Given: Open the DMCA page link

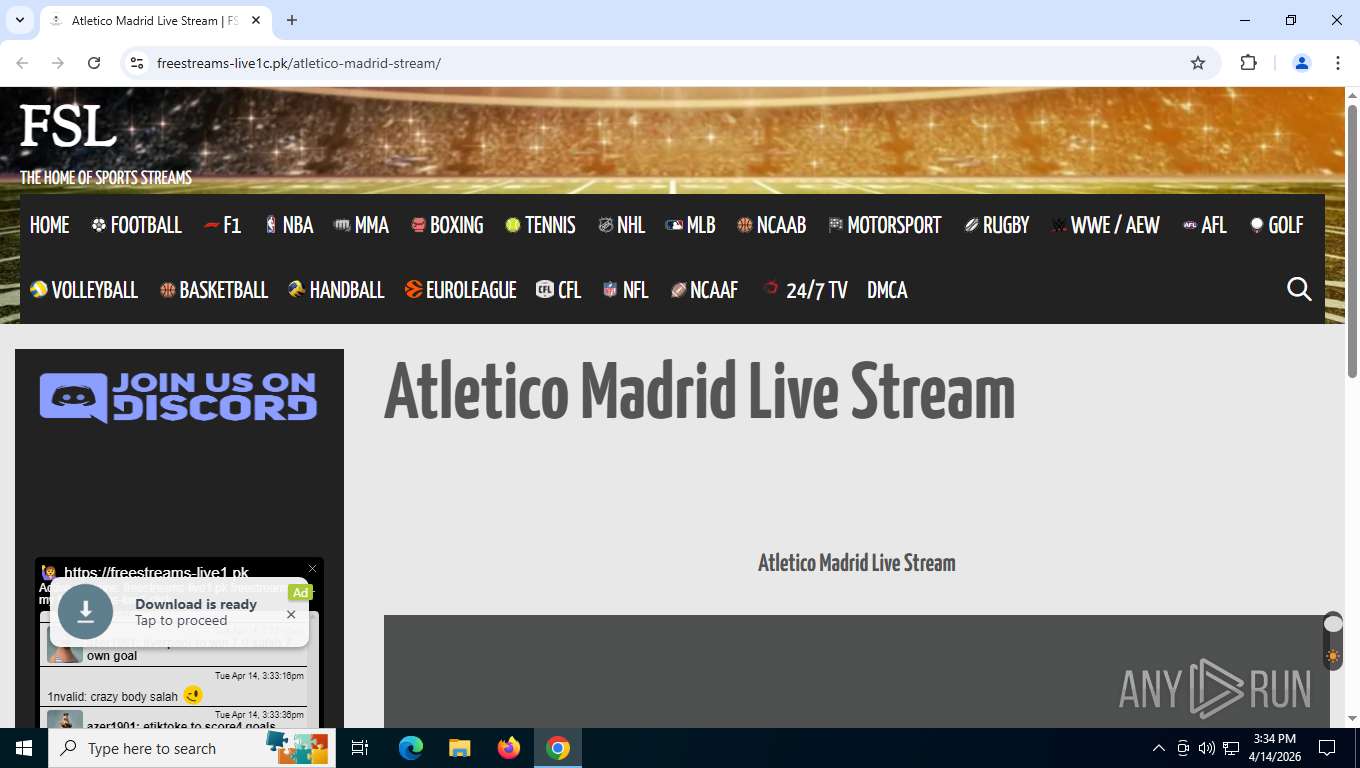Looking at the screenshot, I should pyautogui.click(x=887, y=290).
